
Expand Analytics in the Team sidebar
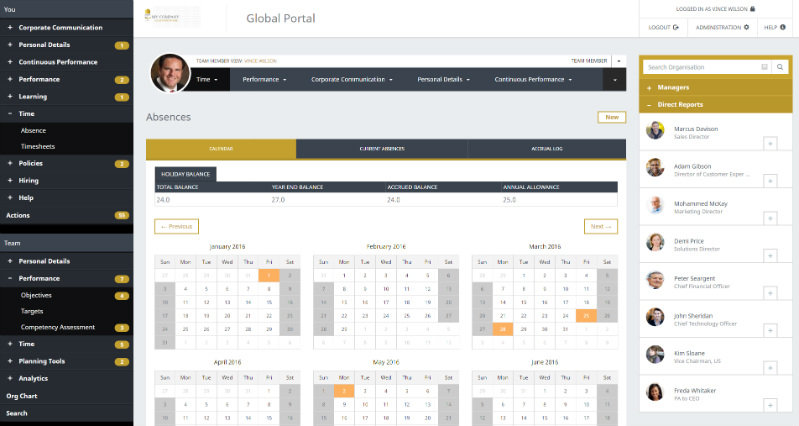coord(66,379)
